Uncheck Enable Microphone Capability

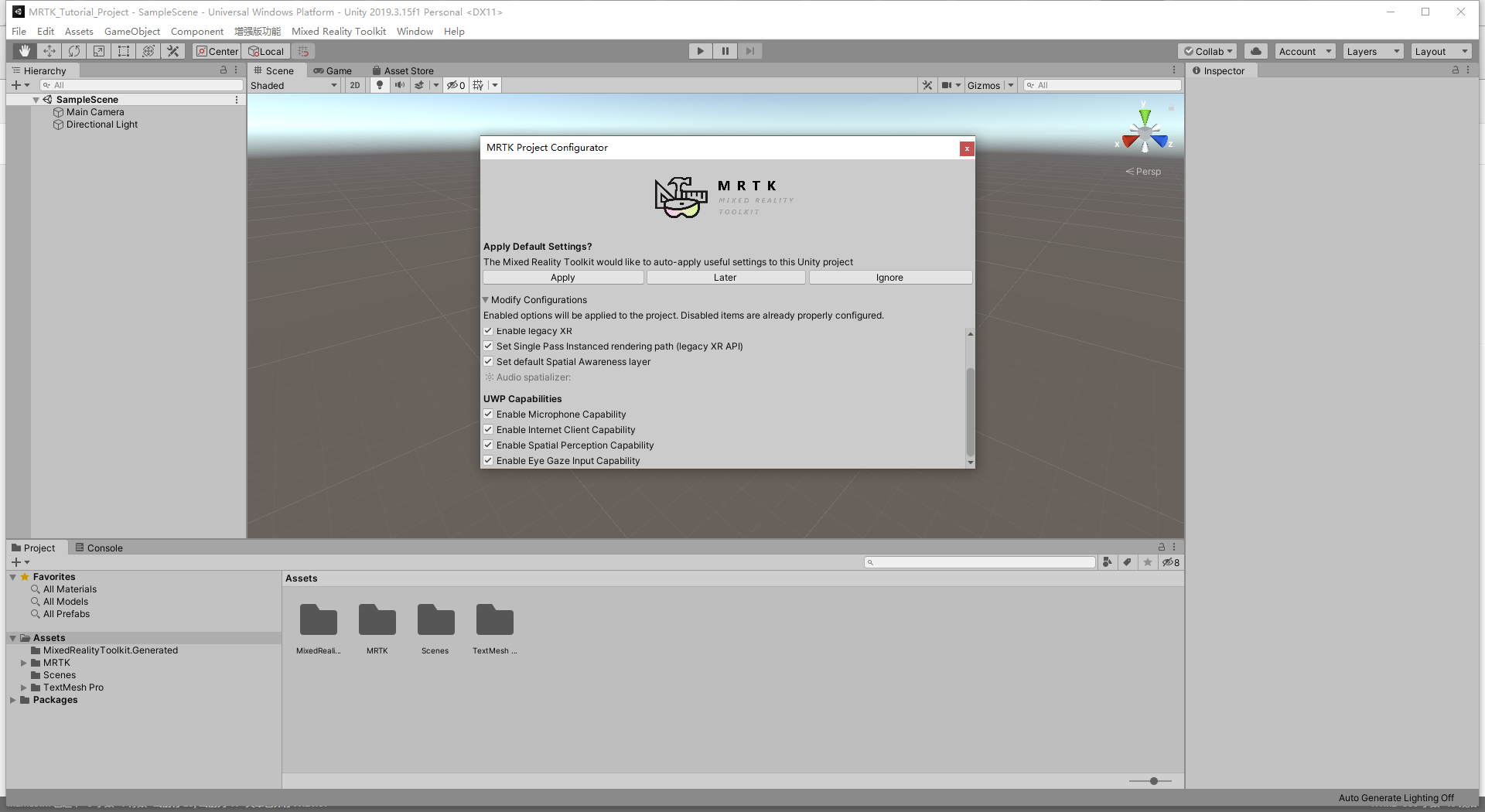(x=488, y=415)
